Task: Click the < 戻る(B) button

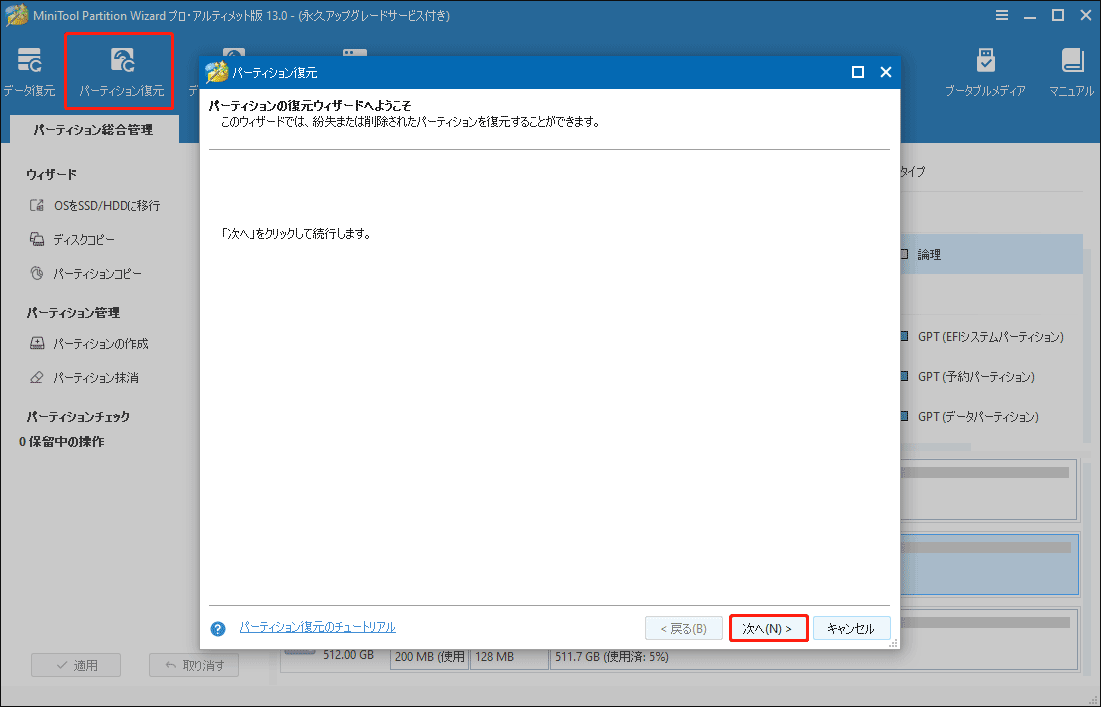Action: pyautogui.click(x=684, y=628)
